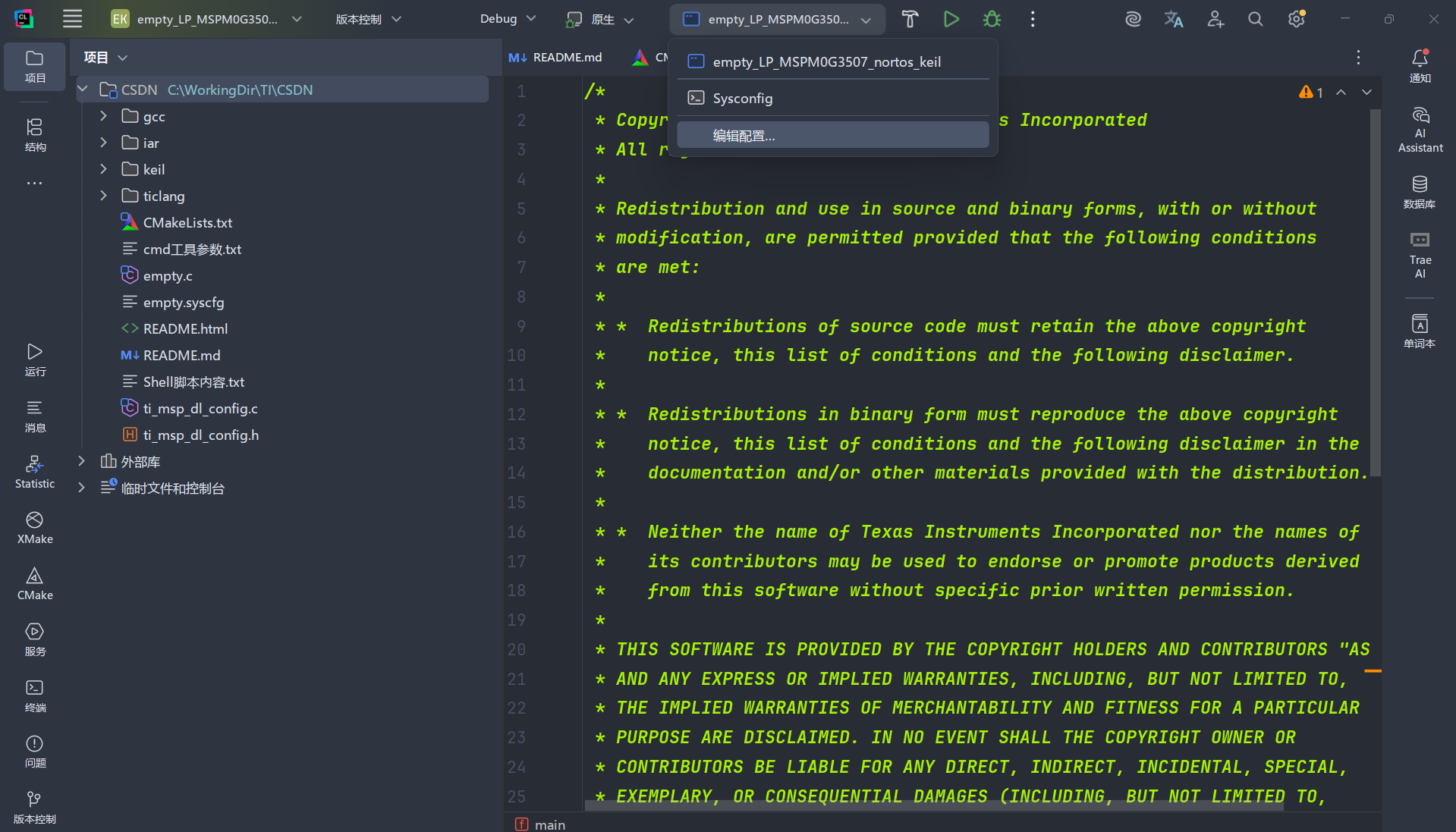This screenshot has width=1456, height=832.
Task: Open the more actions vertical dots in toolbar
Action: (x=1033, y=19)
